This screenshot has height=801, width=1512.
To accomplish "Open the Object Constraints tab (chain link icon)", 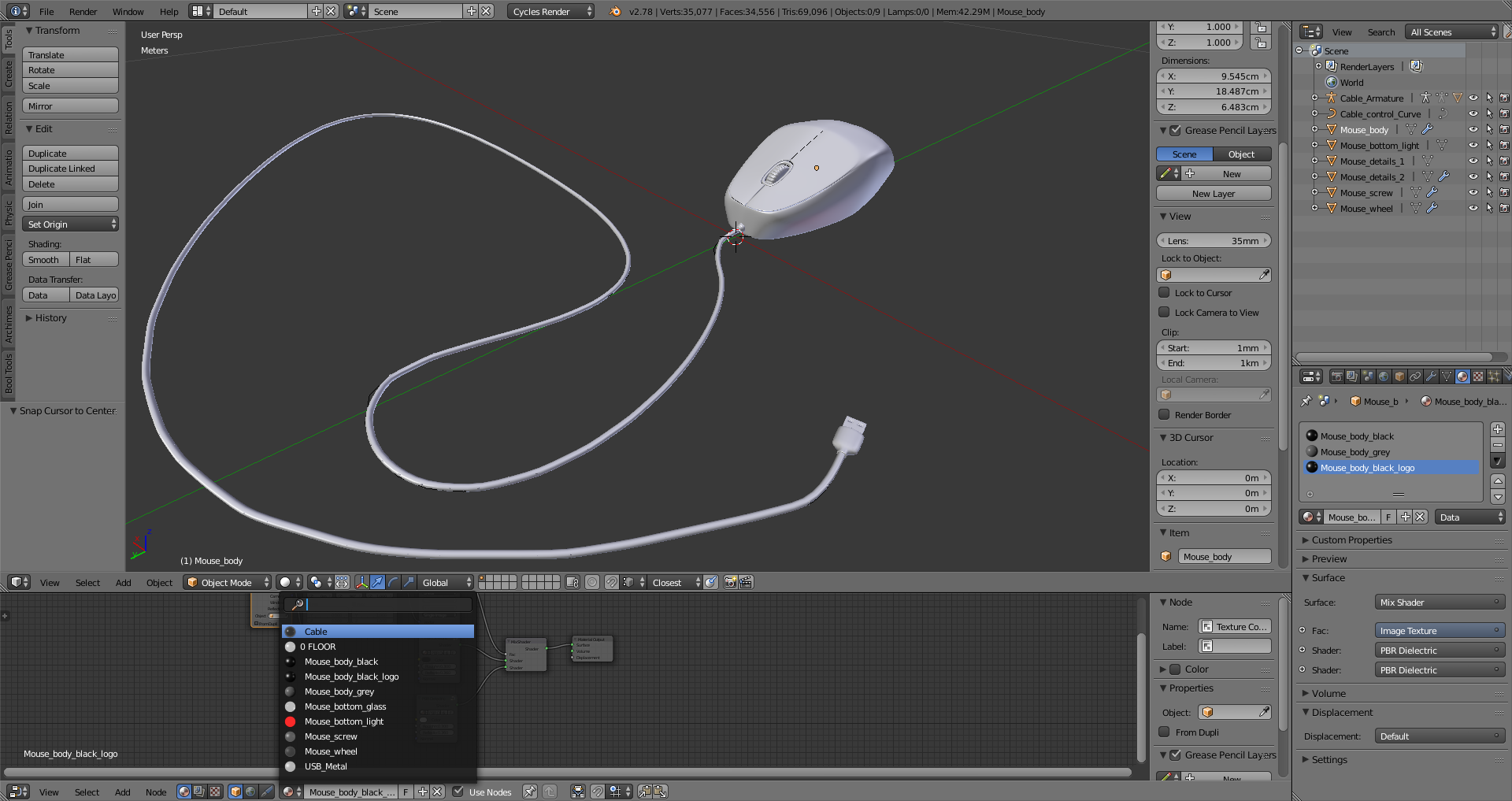I will click(x=1415, y=376).
